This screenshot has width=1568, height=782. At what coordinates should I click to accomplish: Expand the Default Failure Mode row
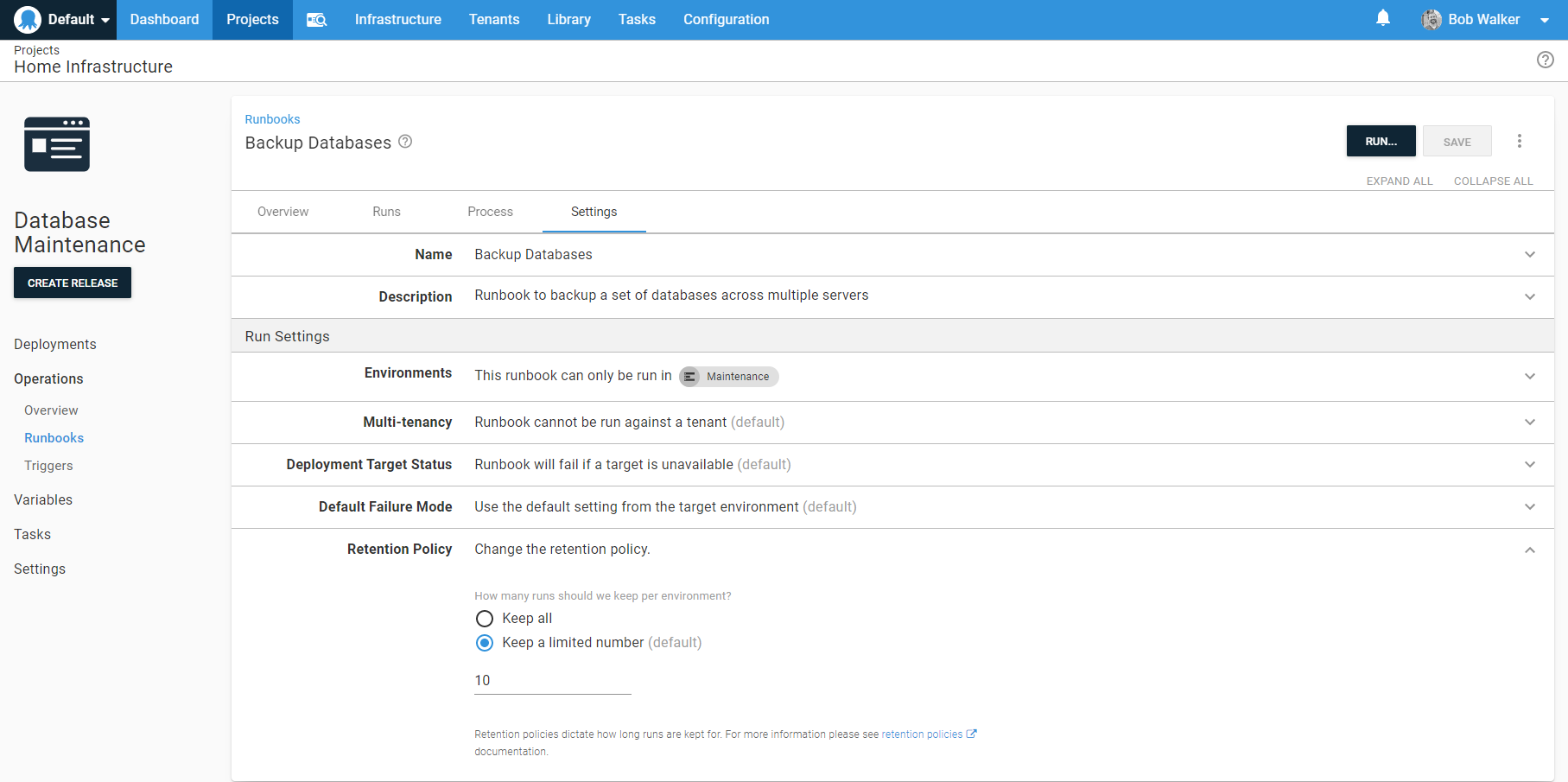pyautogui.click(x=1529, y=506)
